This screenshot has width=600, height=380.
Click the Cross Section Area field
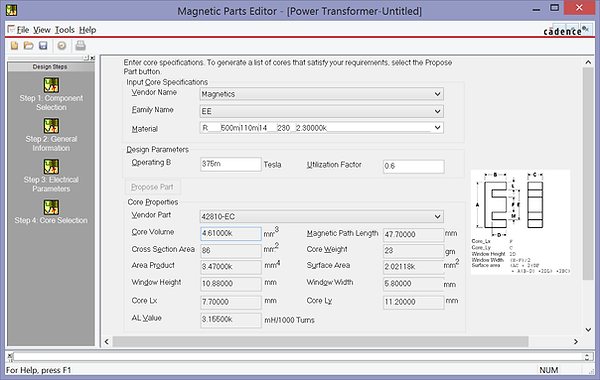(231, 250)
